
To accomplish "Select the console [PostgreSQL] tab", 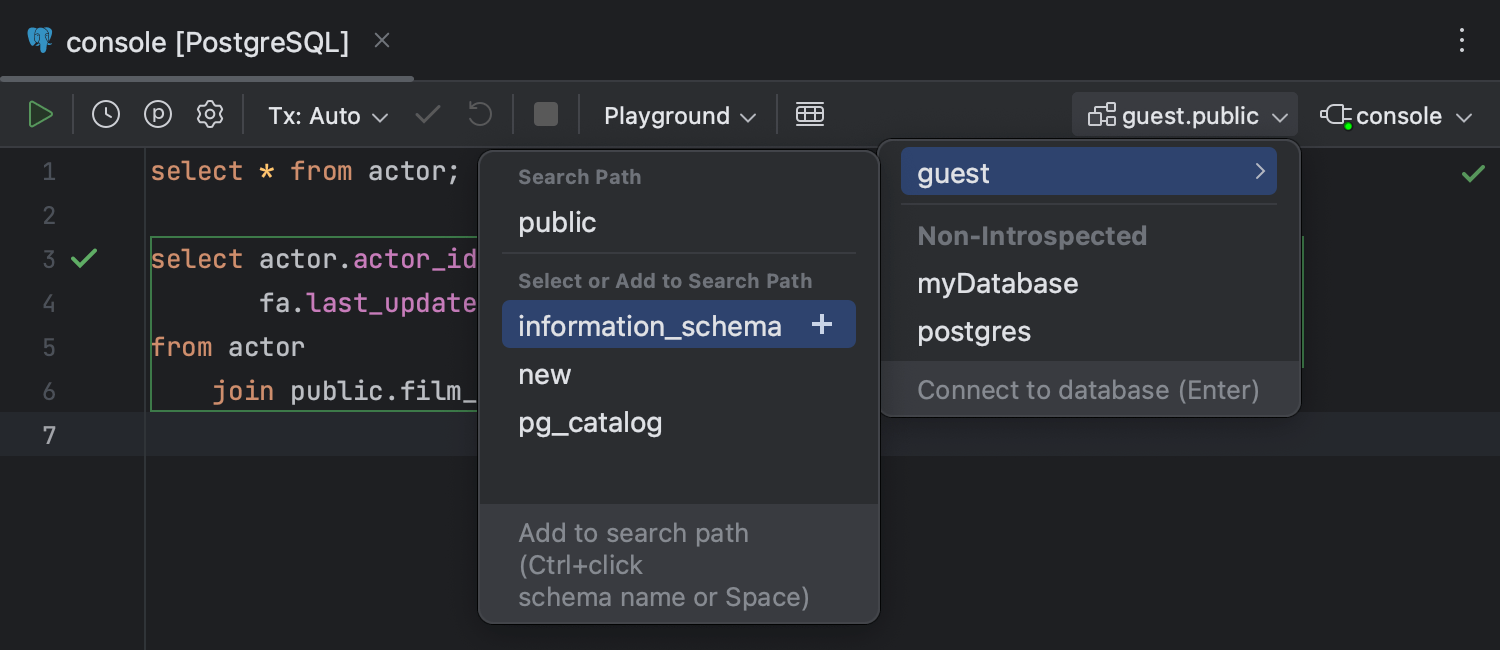I will coord(207,42).
